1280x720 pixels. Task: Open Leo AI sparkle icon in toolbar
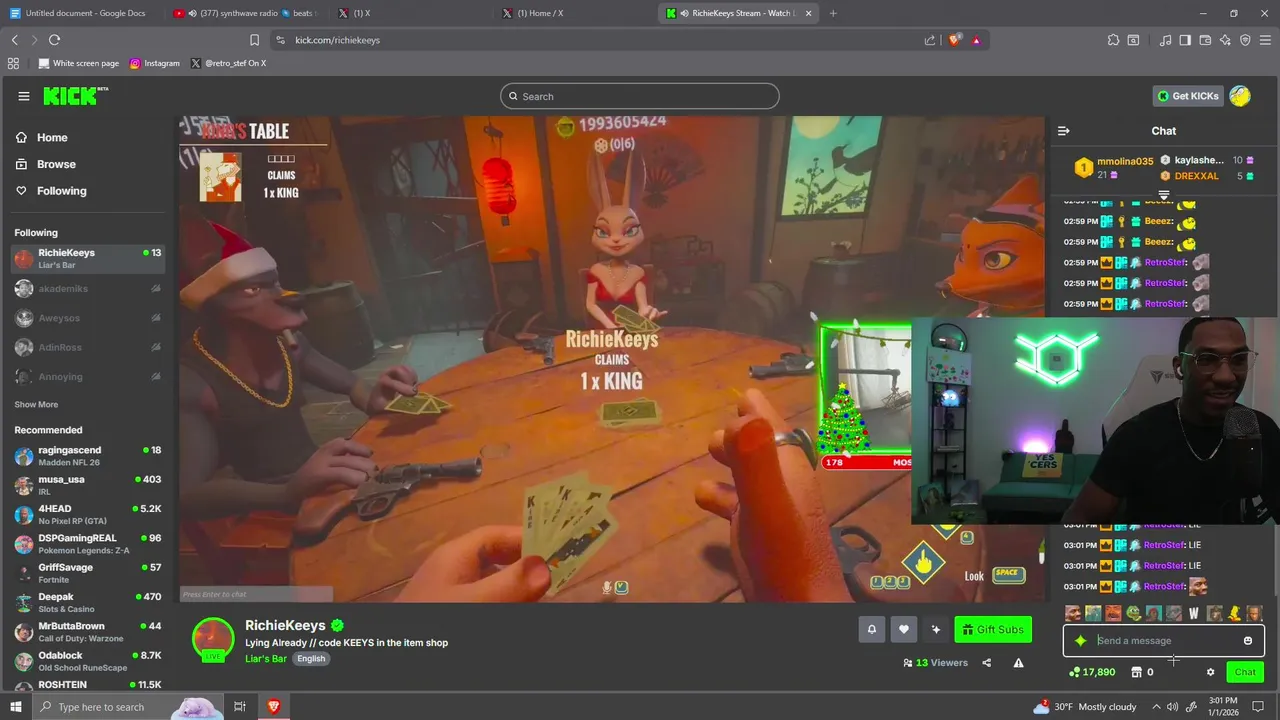click(1225, 40)
